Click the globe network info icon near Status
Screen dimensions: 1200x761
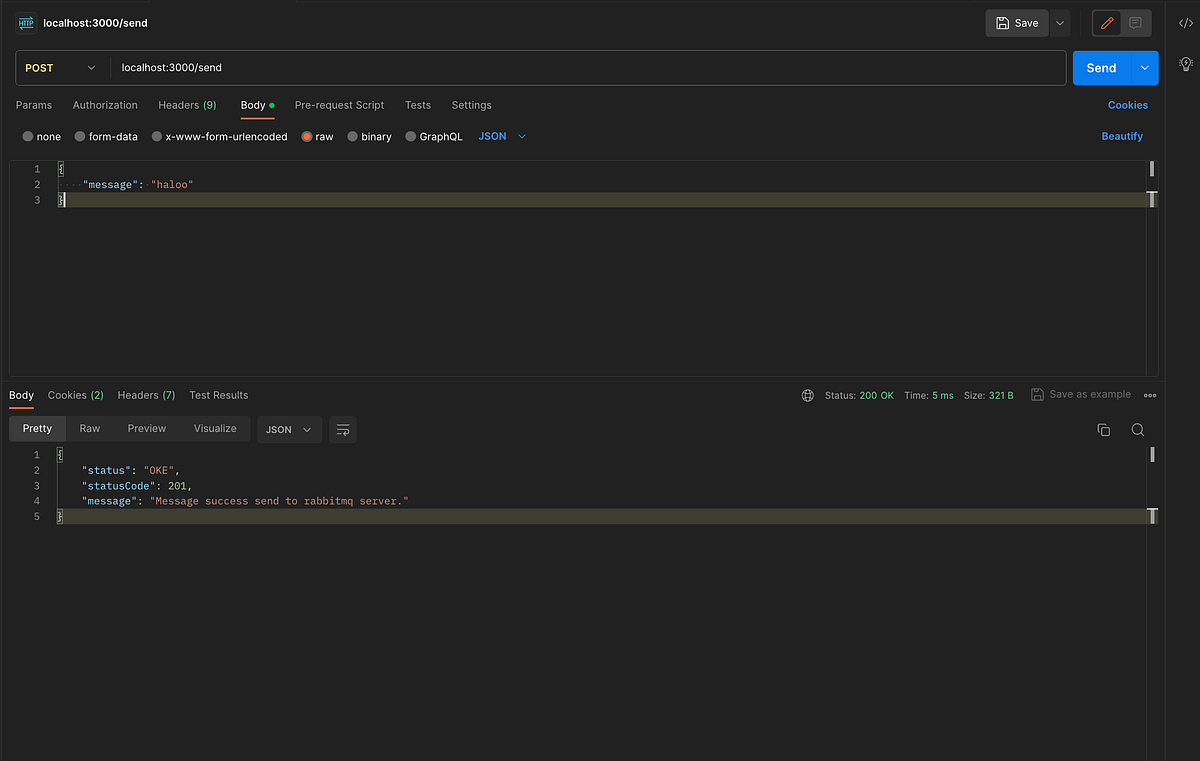(807, 395)
